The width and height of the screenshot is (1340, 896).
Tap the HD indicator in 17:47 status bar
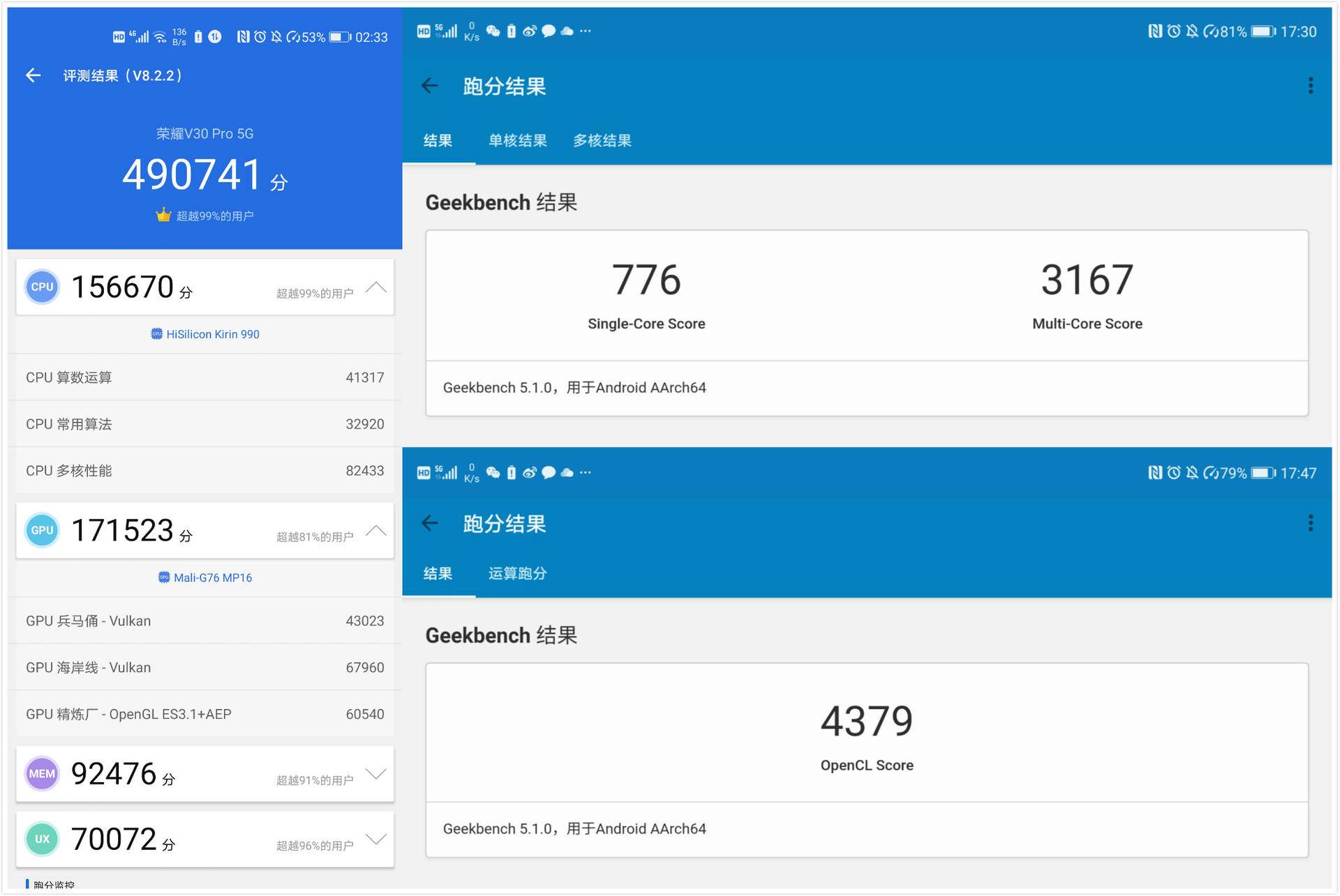point(424,473)
